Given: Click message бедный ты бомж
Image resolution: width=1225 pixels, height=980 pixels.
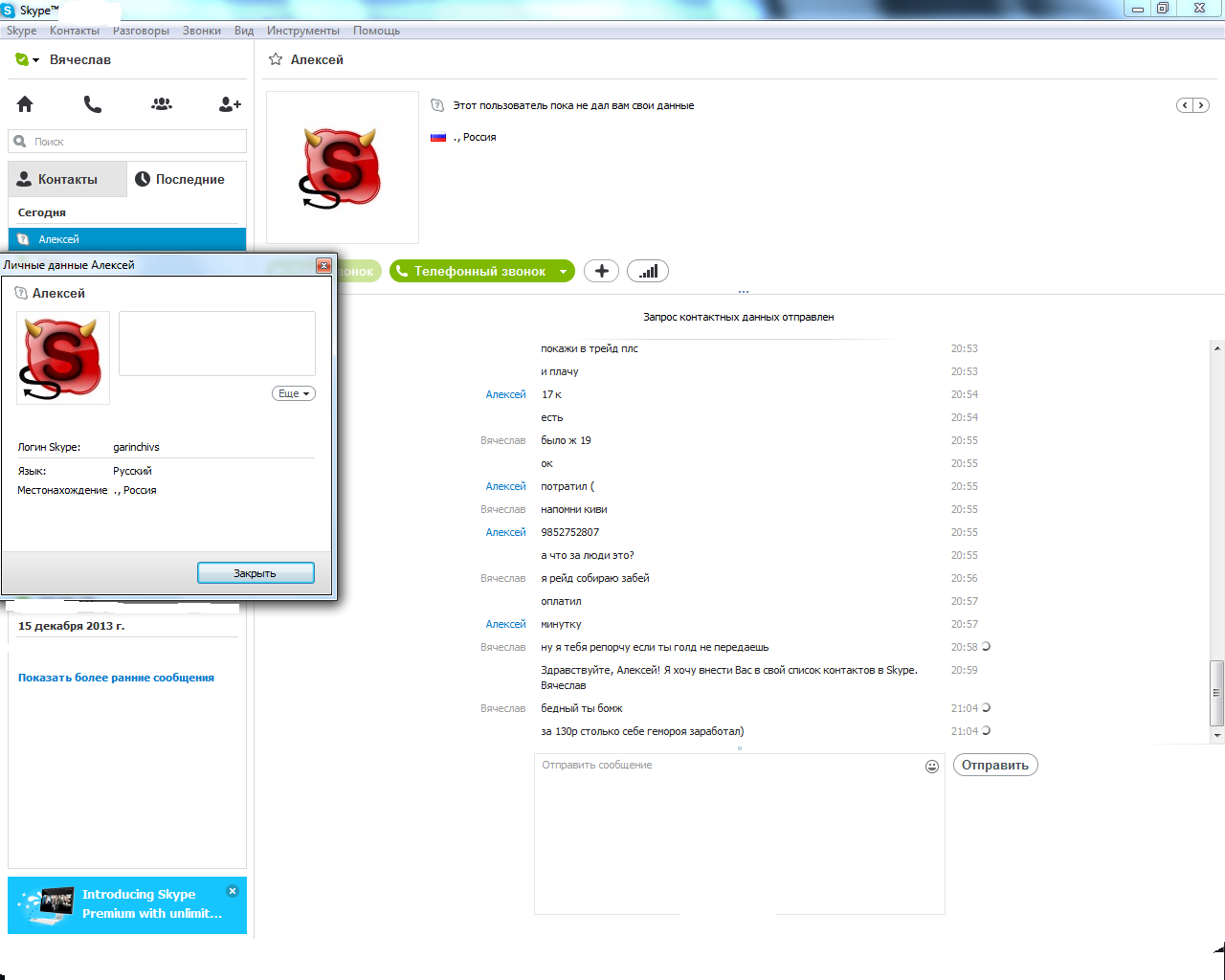Looking at the screenshot, I should 582,708.
